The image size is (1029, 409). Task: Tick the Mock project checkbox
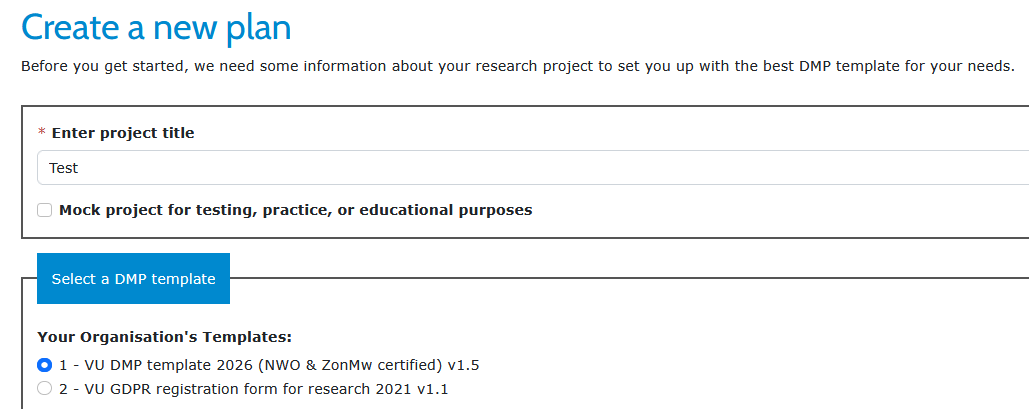pyautogui.click(x=44, y=210)
